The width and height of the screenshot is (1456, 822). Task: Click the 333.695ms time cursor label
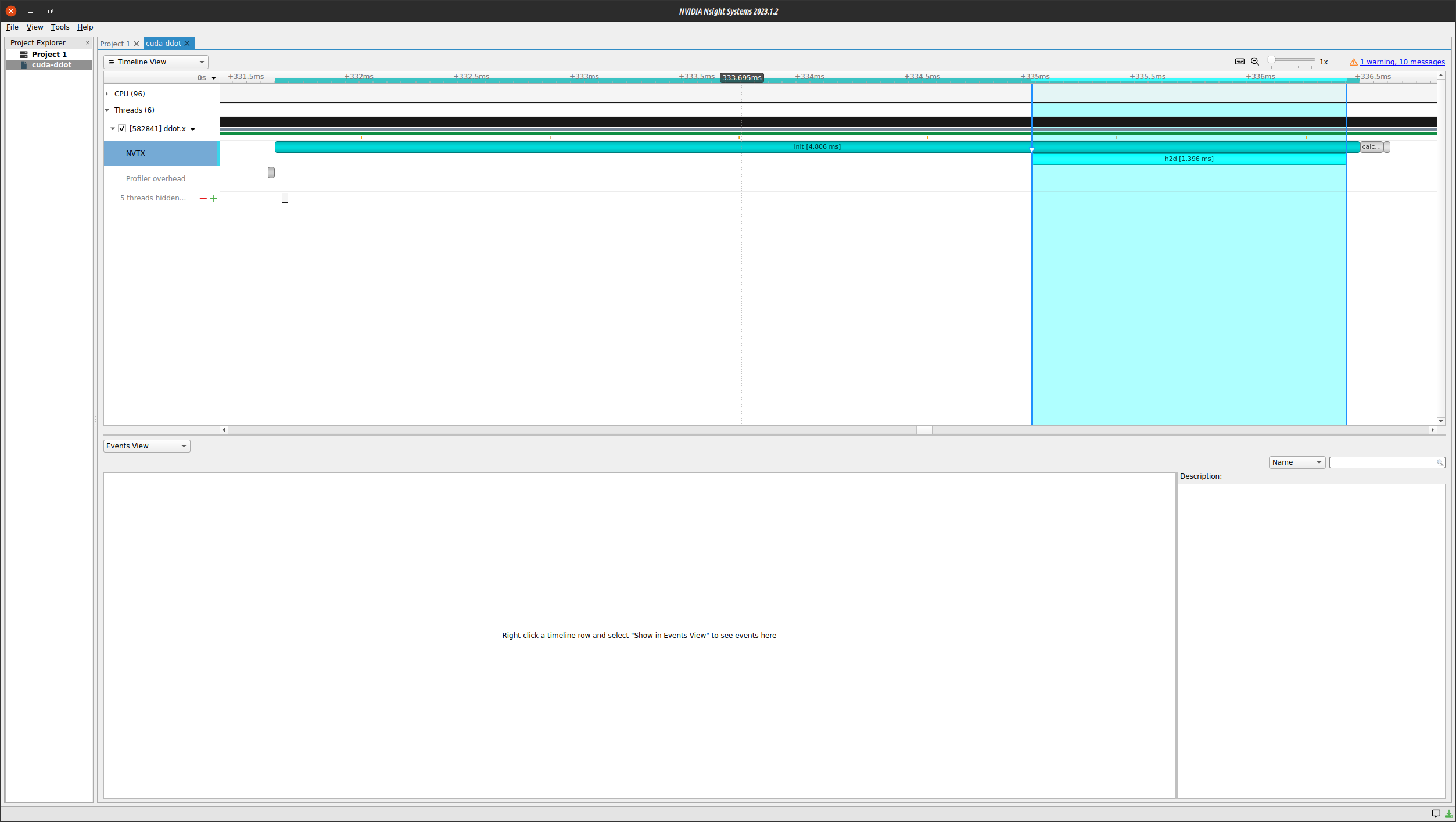pyautogui.click(x=741, y=78)
